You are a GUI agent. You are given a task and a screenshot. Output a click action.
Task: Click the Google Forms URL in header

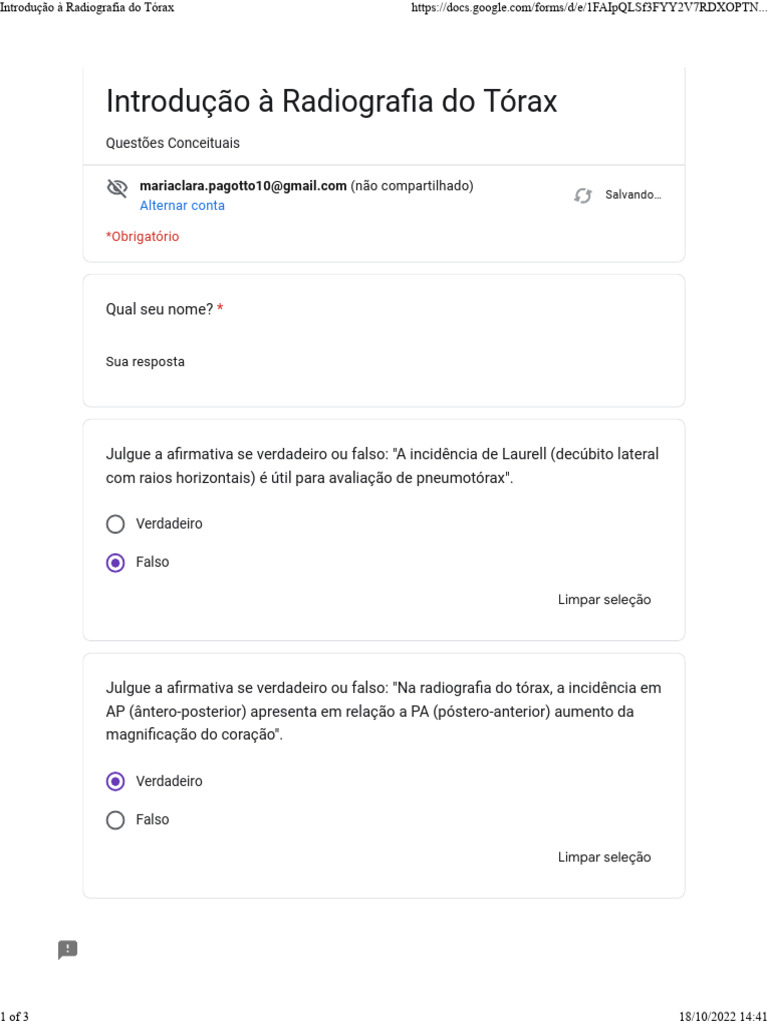point(589,8)
